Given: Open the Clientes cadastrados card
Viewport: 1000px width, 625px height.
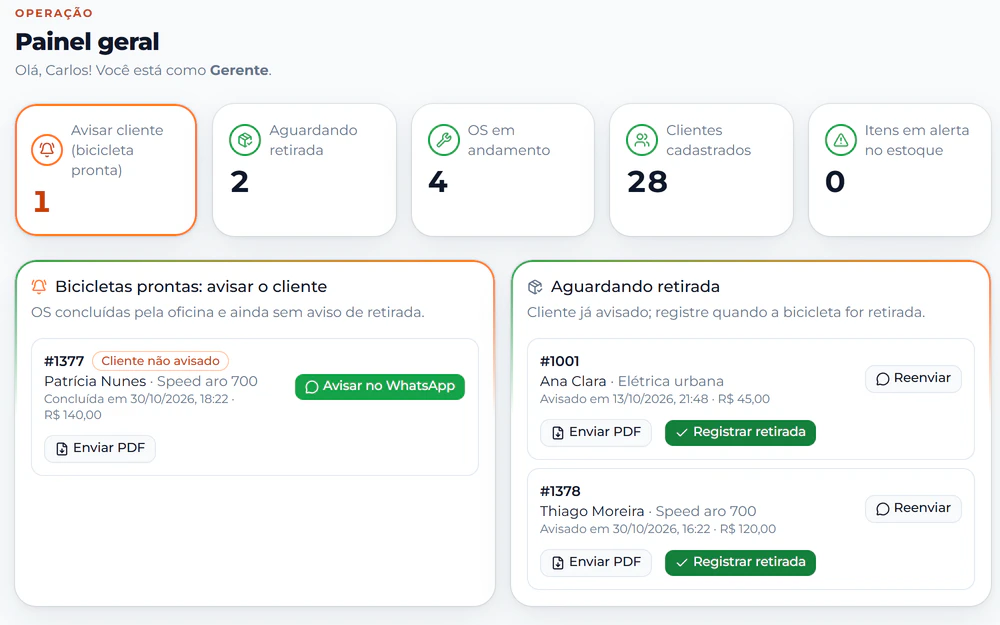Looking at the screenshot, I should [x=702, y=170].
